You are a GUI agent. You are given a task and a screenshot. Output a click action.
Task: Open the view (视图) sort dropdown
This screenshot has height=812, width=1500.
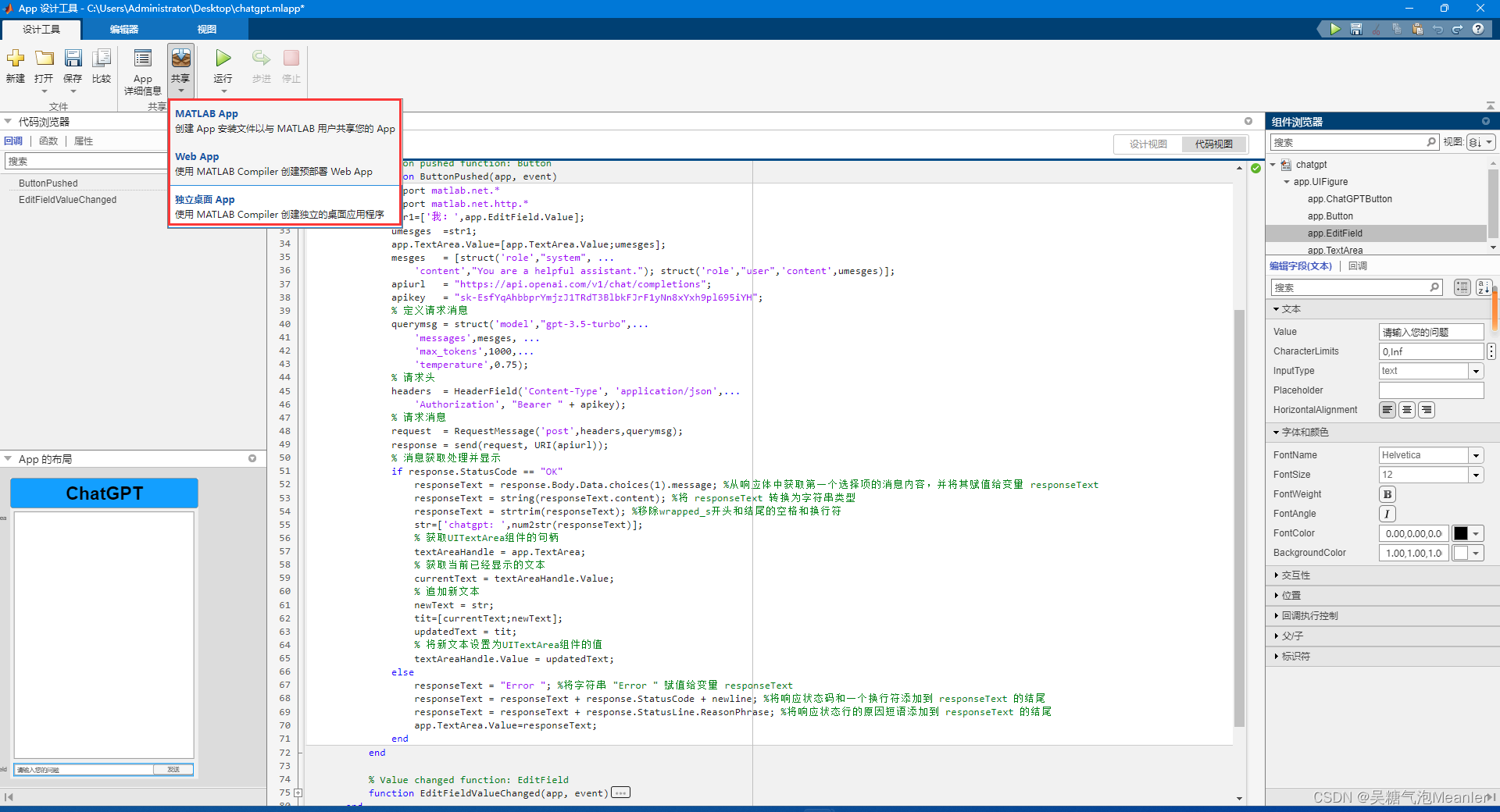1481,142
